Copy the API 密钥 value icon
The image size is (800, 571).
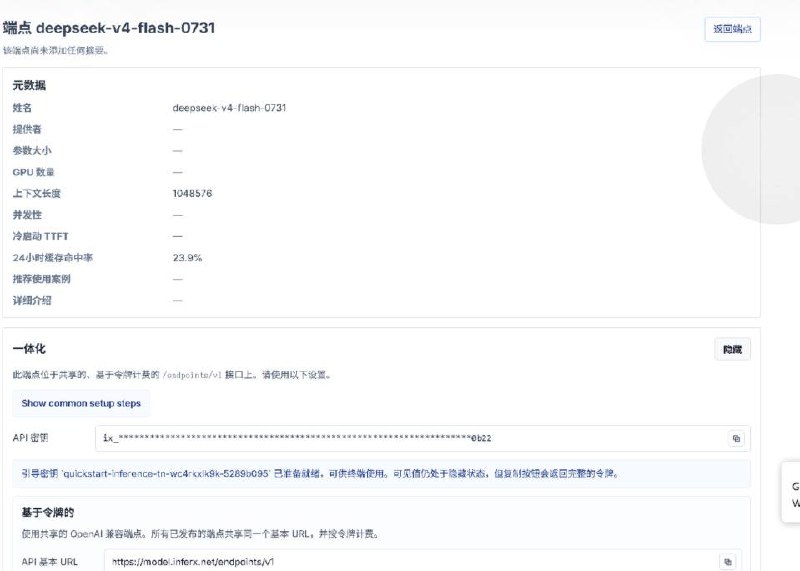click(736, 438)
